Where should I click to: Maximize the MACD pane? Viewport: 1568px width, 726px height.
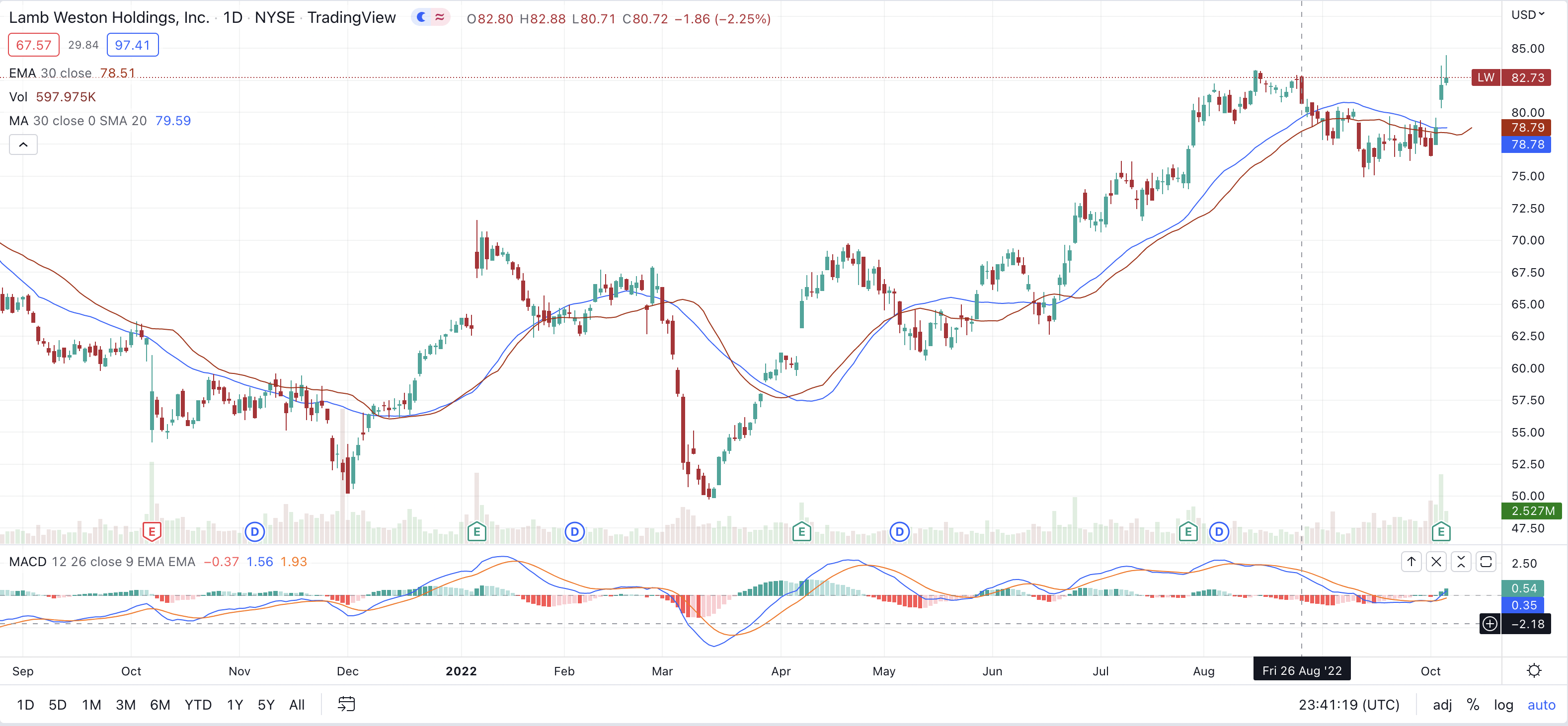point(1486,561)
